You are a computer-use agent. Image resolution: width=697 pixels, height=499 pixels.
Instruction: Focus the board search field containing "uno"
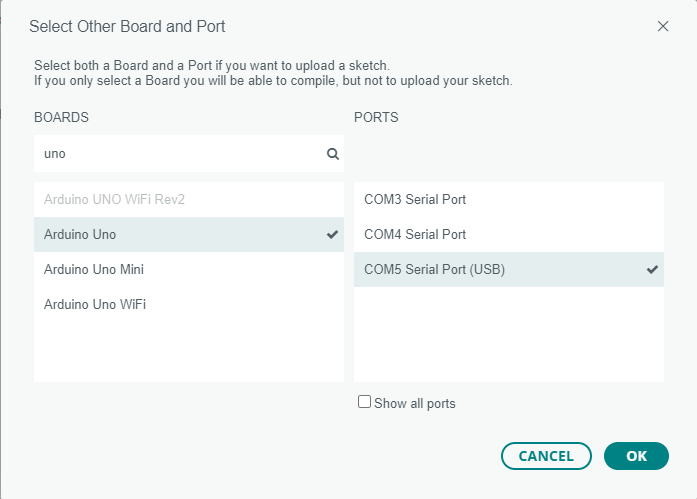[x=180, y=155]
